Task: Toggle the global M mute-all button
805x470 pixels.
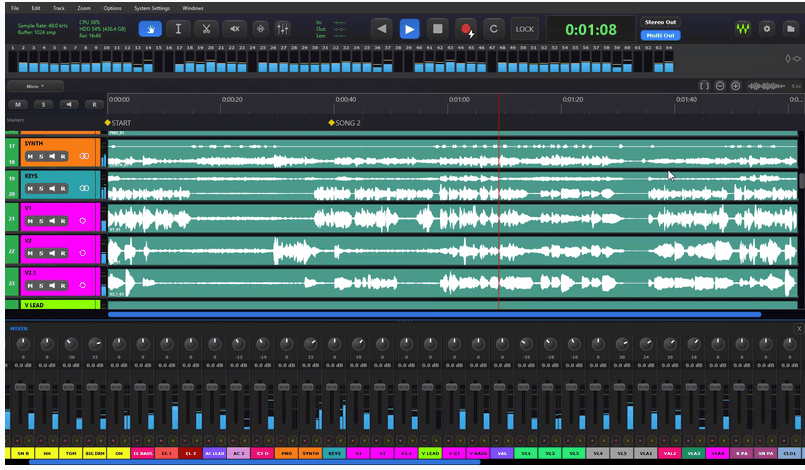Action: coord(18,104)
